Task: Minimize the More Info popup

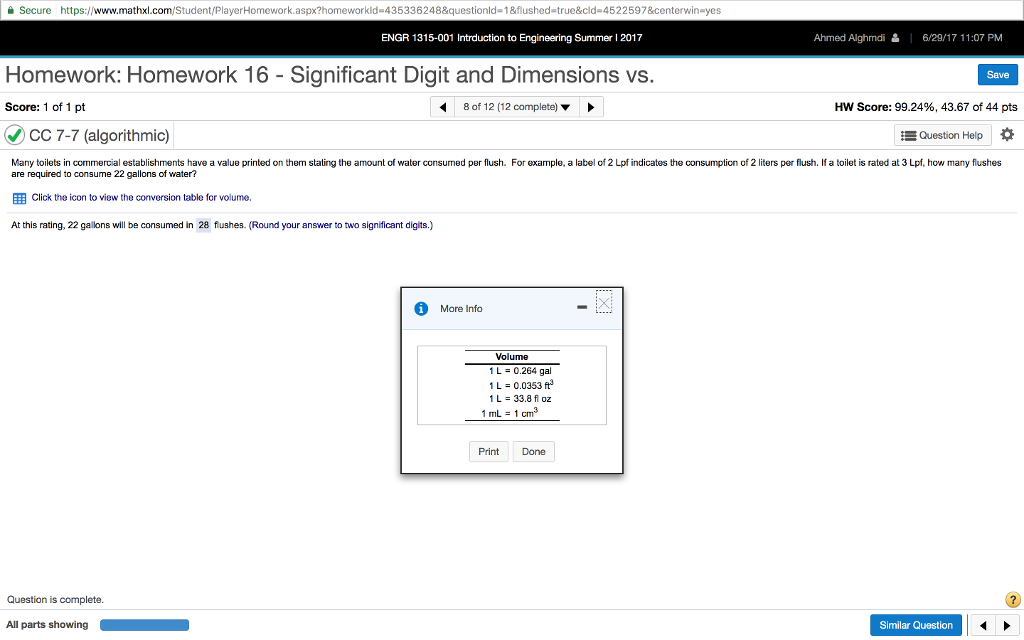Action: point(581,308)
